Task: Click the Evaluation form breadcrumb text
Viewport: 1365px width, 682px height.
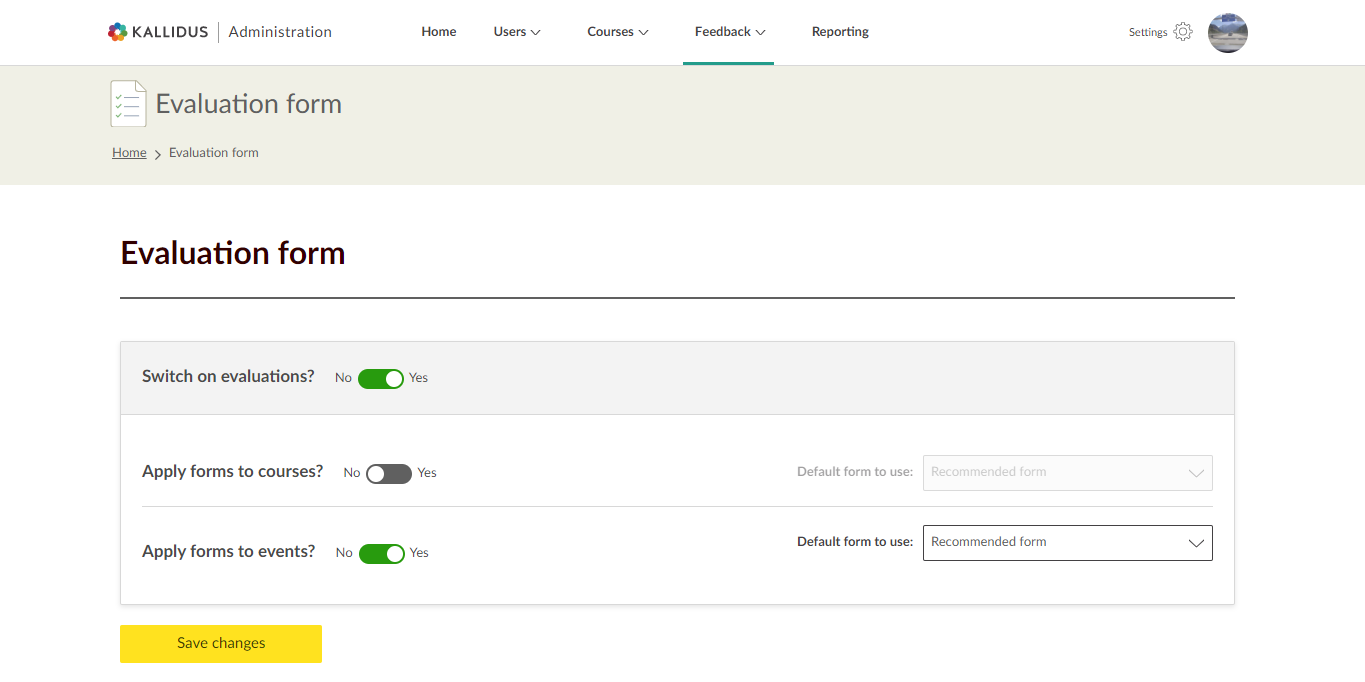Action: [214, 153]
